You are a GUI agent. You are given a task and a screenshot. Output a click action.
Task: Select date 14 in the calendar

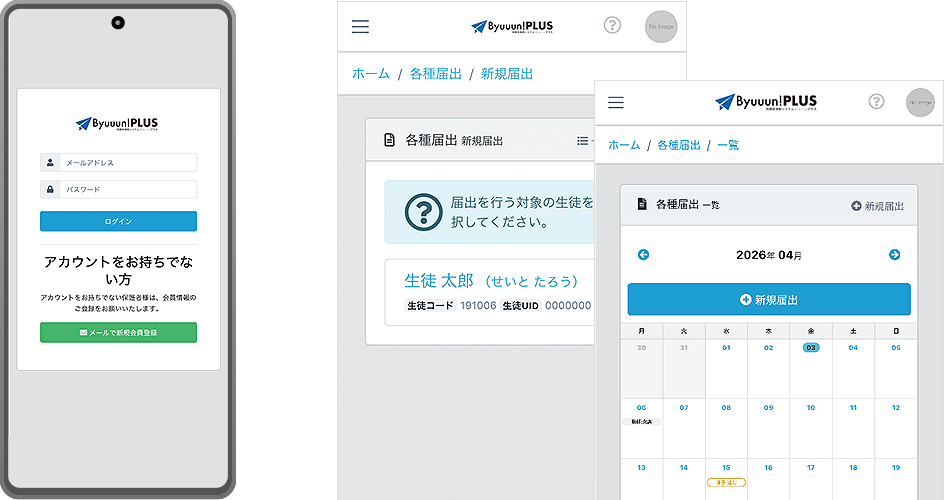(684, 468)
